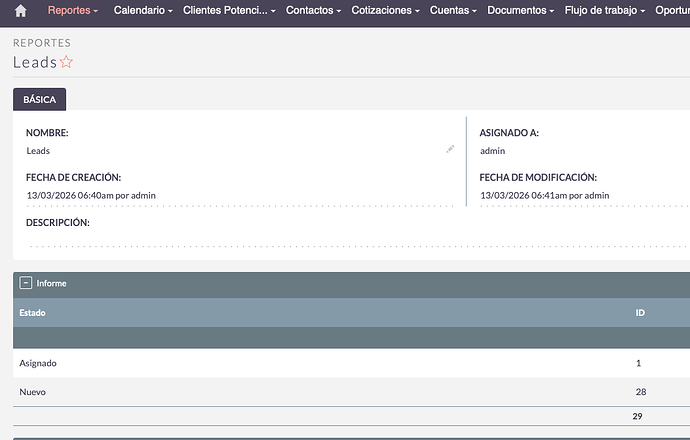This screenshot has height=440, width=690.
Task: Select the Asignado row in report
Action: click(38, 363)
